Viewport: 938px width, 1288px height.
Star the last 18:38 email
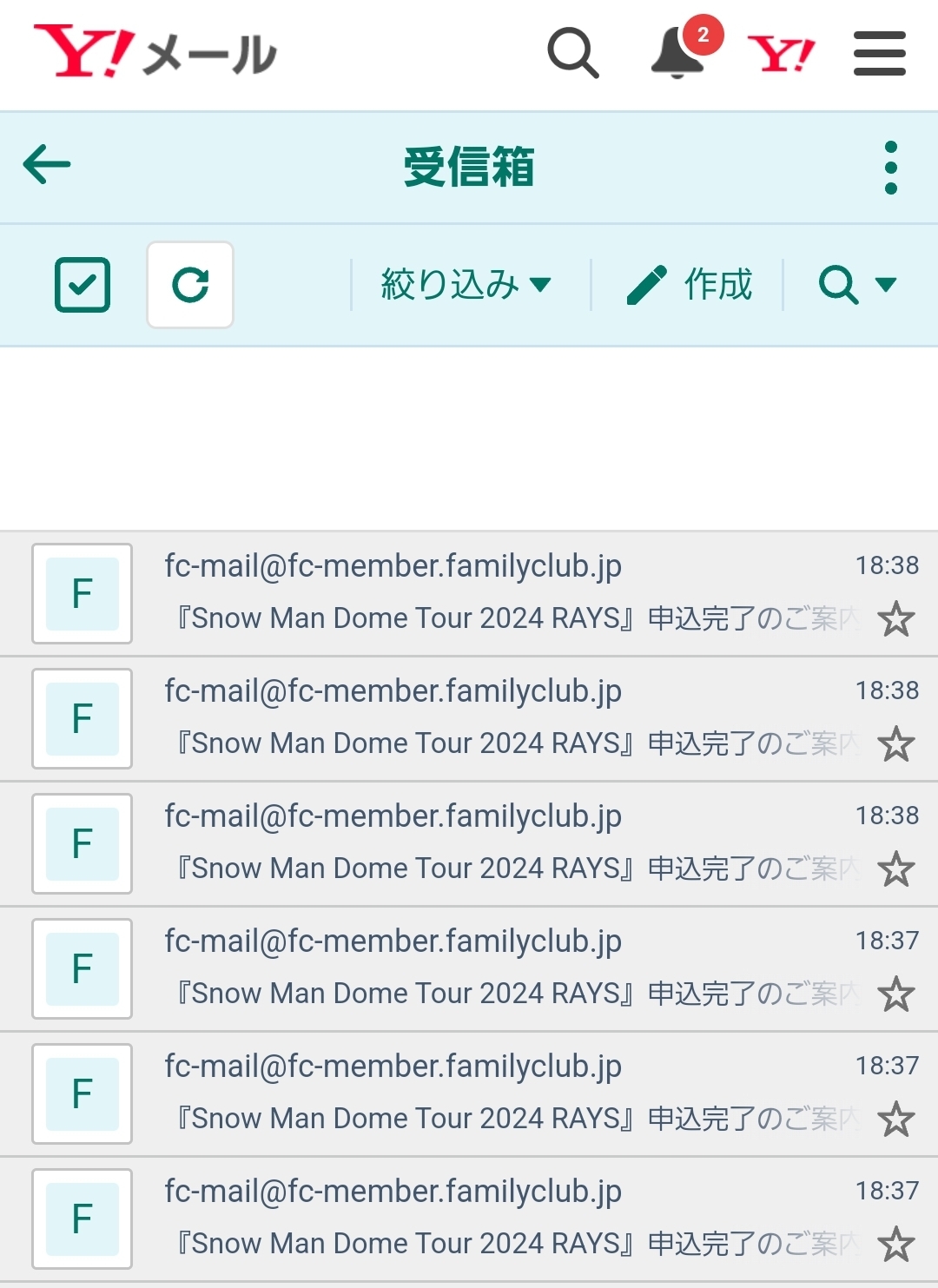pyautogui.click(x=895, y=869)
